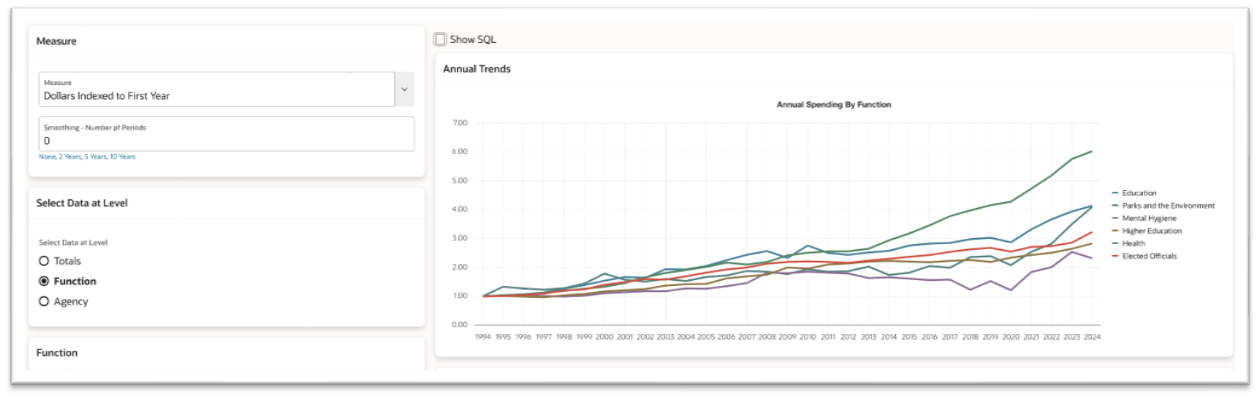Click the 10 Years smoothing link
Viewport: 1260px width, 398px height.
pyautogui.click(x=123, y=157)
